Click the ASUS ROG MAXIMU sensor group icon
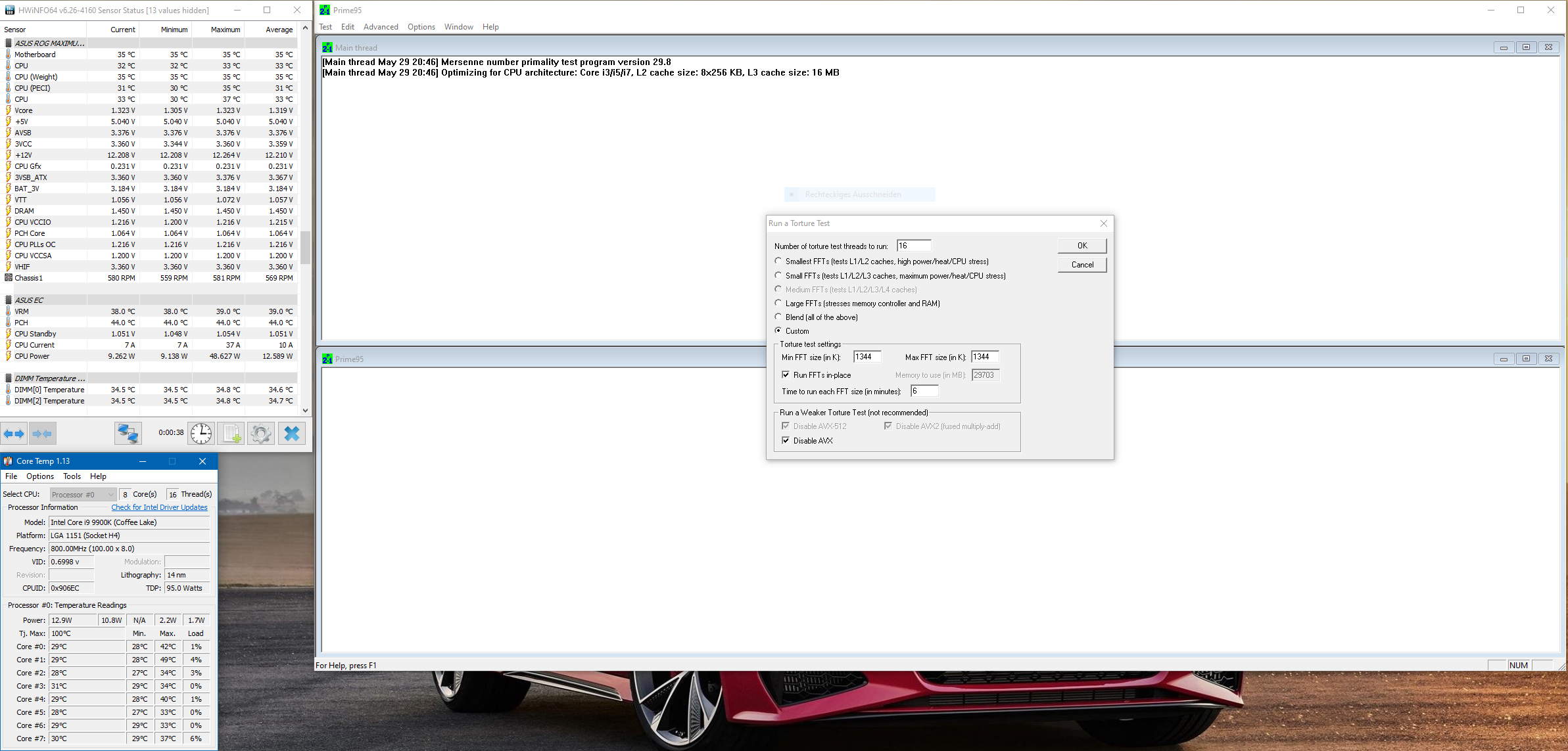Viewport: 1568px width, 751px height. pos(9,43)
